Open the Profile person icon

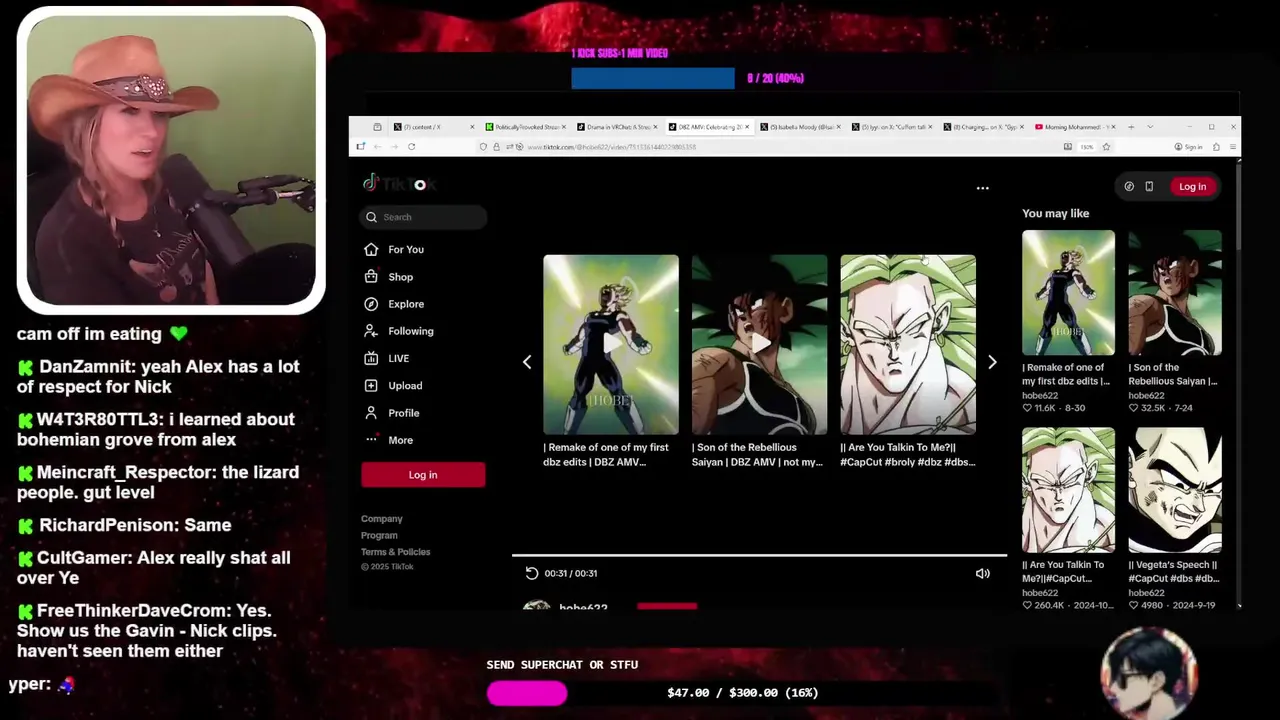(371, 413)
